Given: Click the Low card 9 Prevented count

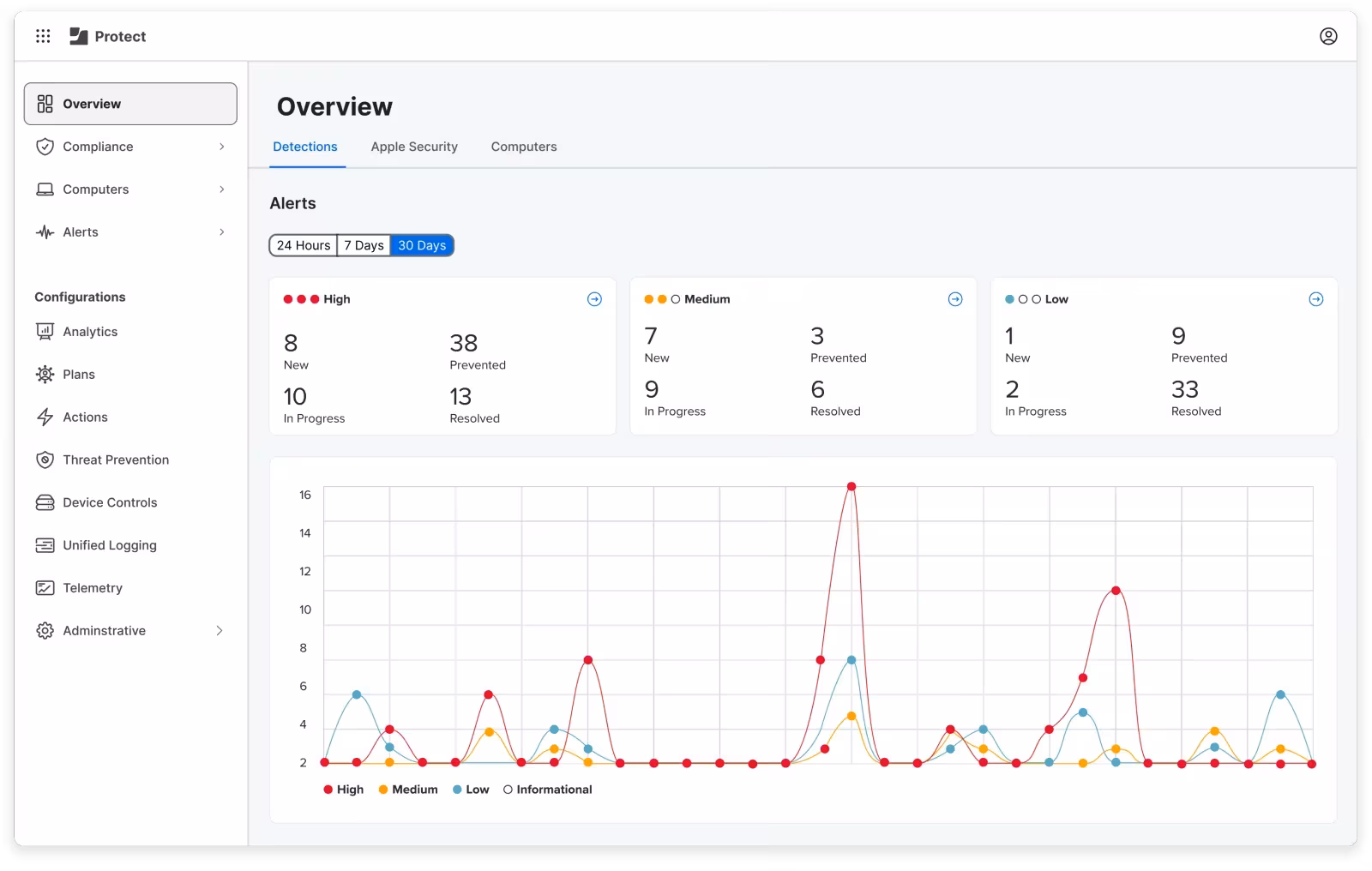Looking at the screenshot, I should [x=1179, y=336].
